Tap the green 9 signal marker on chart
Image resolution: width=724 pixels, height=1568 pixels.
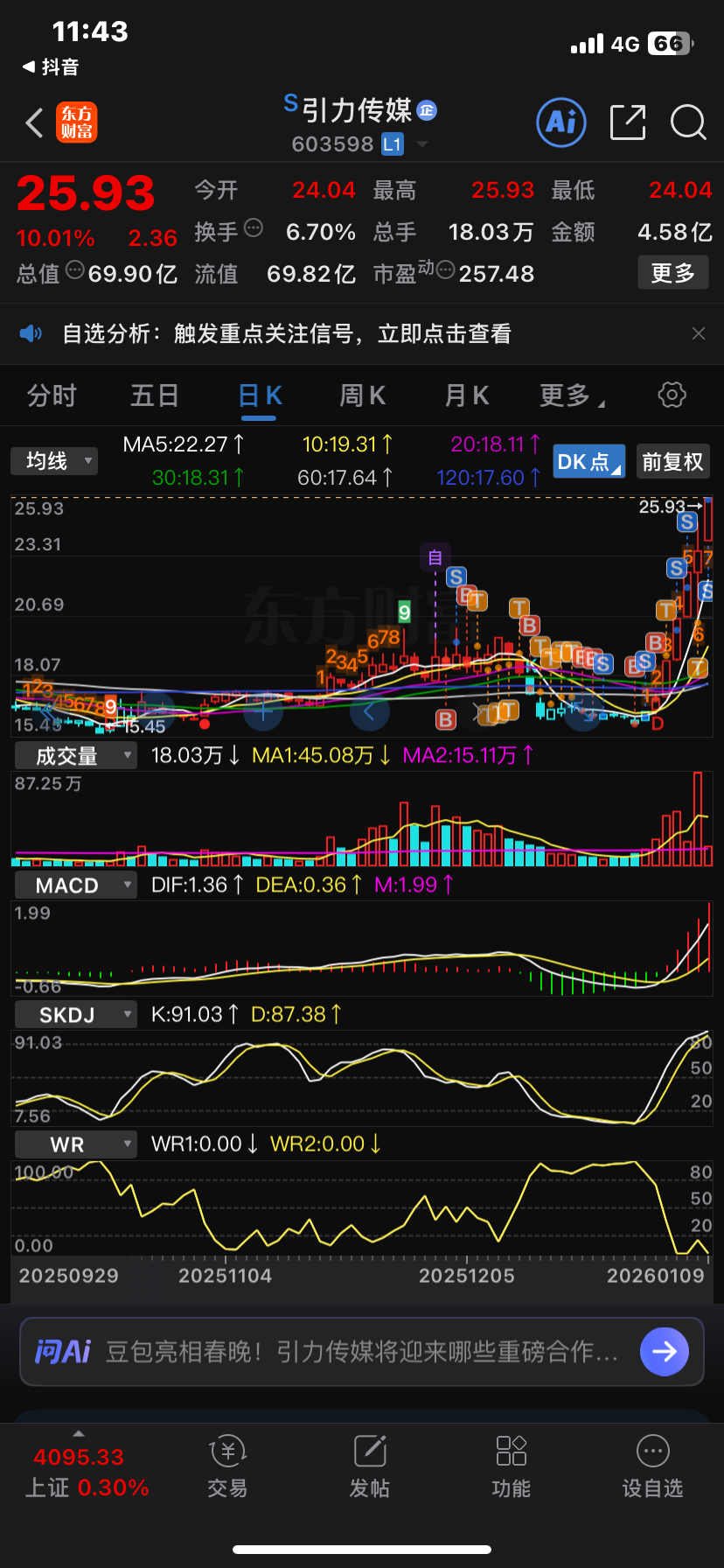tap(404, 612)
